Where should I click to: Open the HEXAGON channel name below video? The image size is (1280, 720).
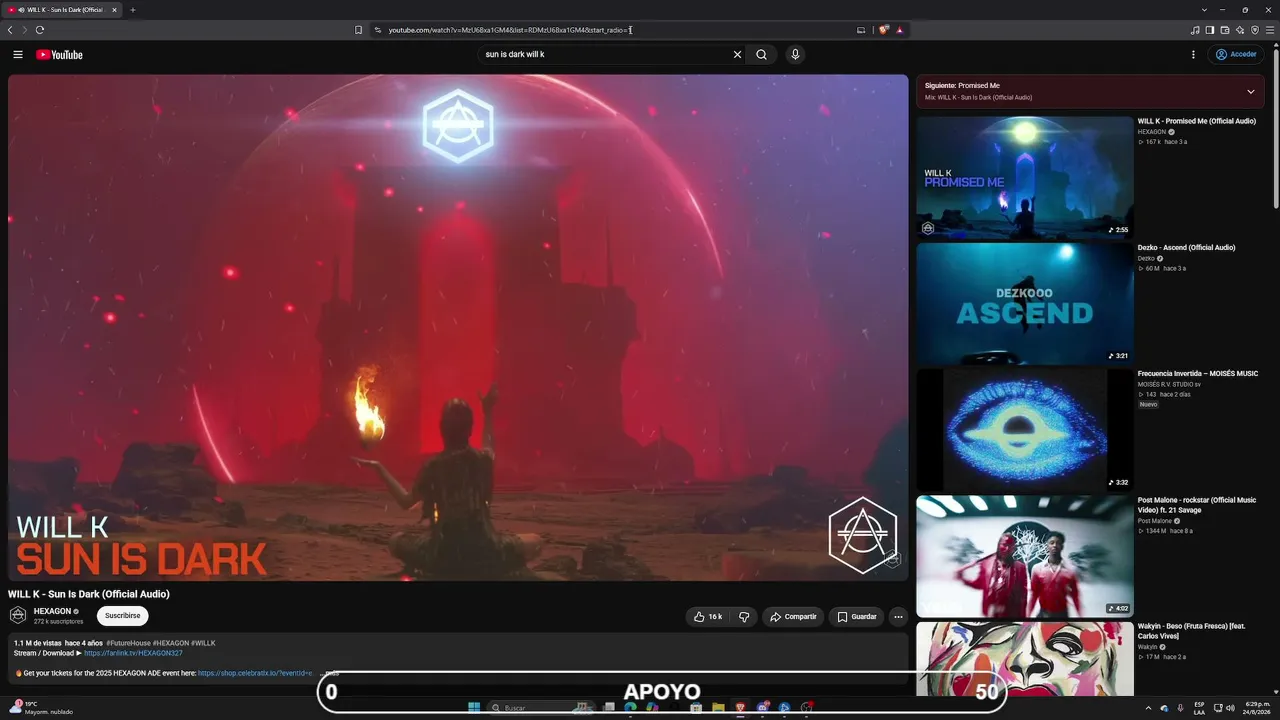click(52, 611)
